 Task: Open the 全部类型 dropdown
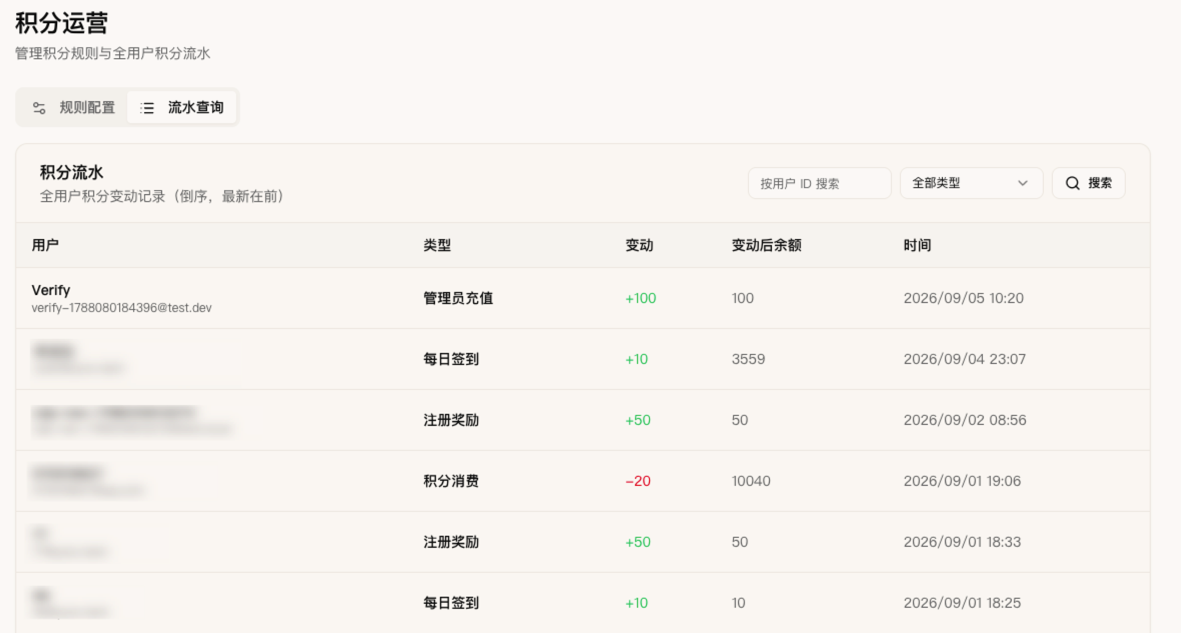[x=971, y=183]
